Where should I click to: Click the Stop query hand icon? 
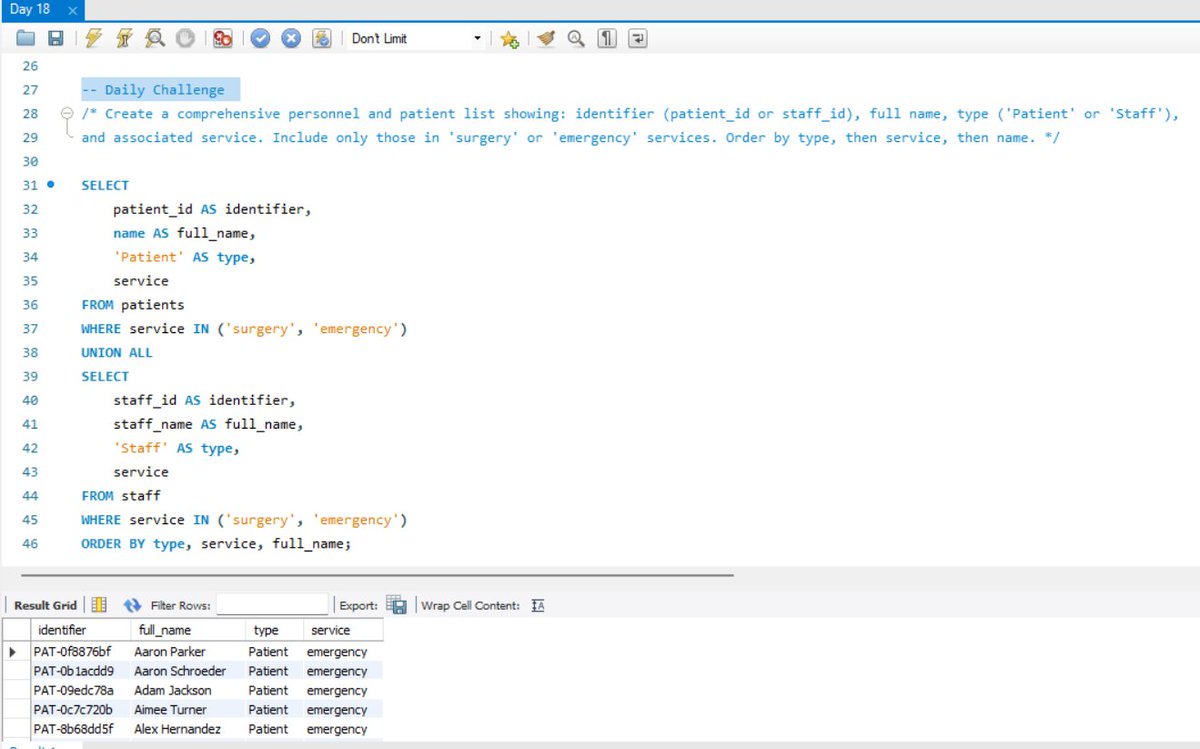(x=185, y=39)
